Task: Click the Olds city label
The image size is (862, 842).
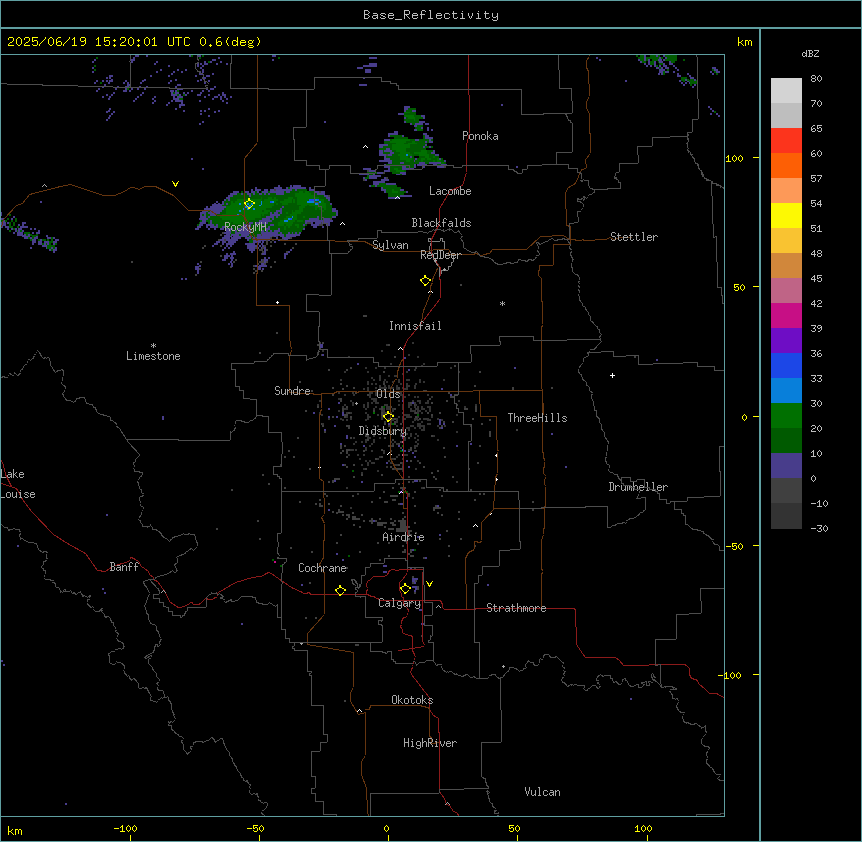Action: click(x=388, y=394)
